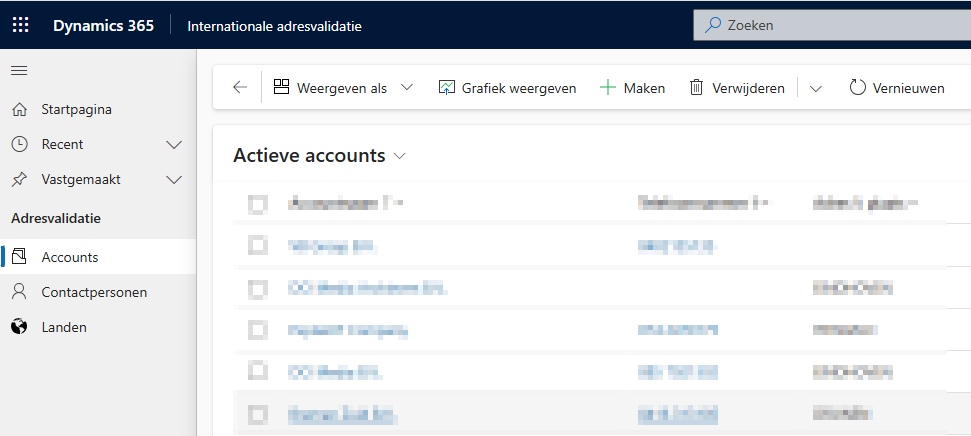Click the Verwijderen trash icon
This screenshot has height=436, width=971.
point(696,88)
